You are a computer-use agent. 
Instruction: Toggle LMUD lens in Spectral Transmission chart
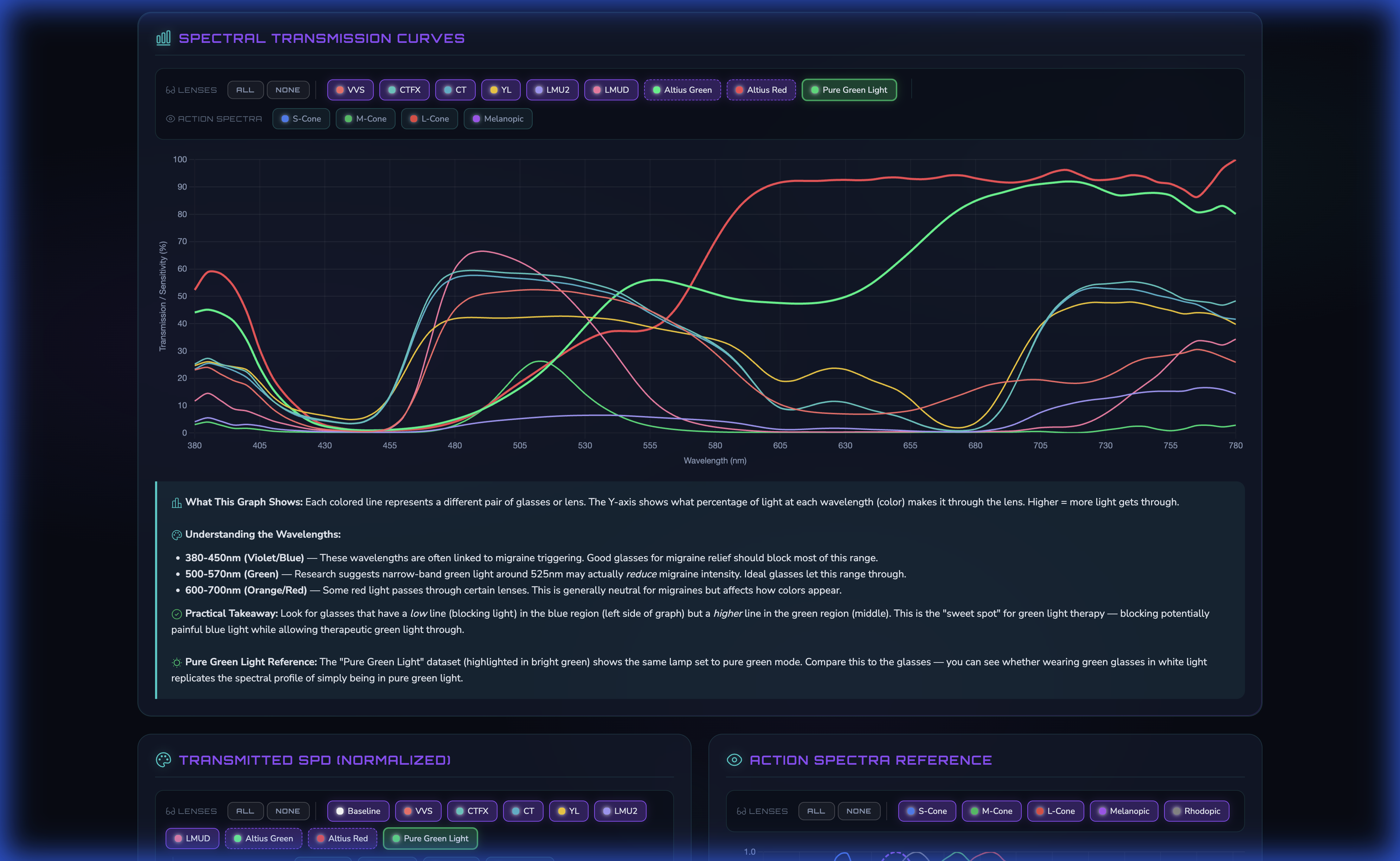[611, 90]
